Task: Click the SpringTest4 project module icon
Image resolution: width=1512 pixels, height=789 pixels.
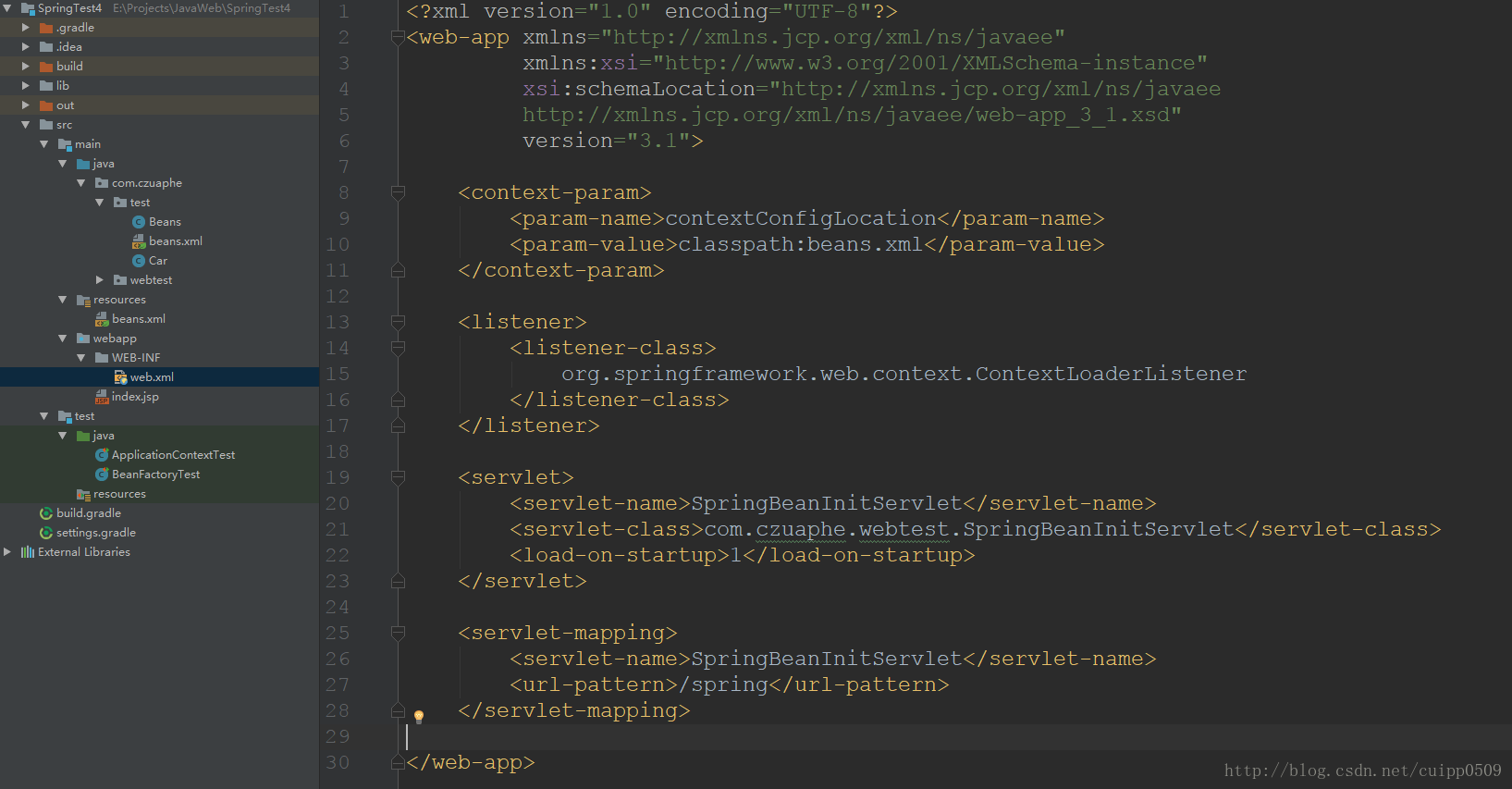Action: [28, 8]
